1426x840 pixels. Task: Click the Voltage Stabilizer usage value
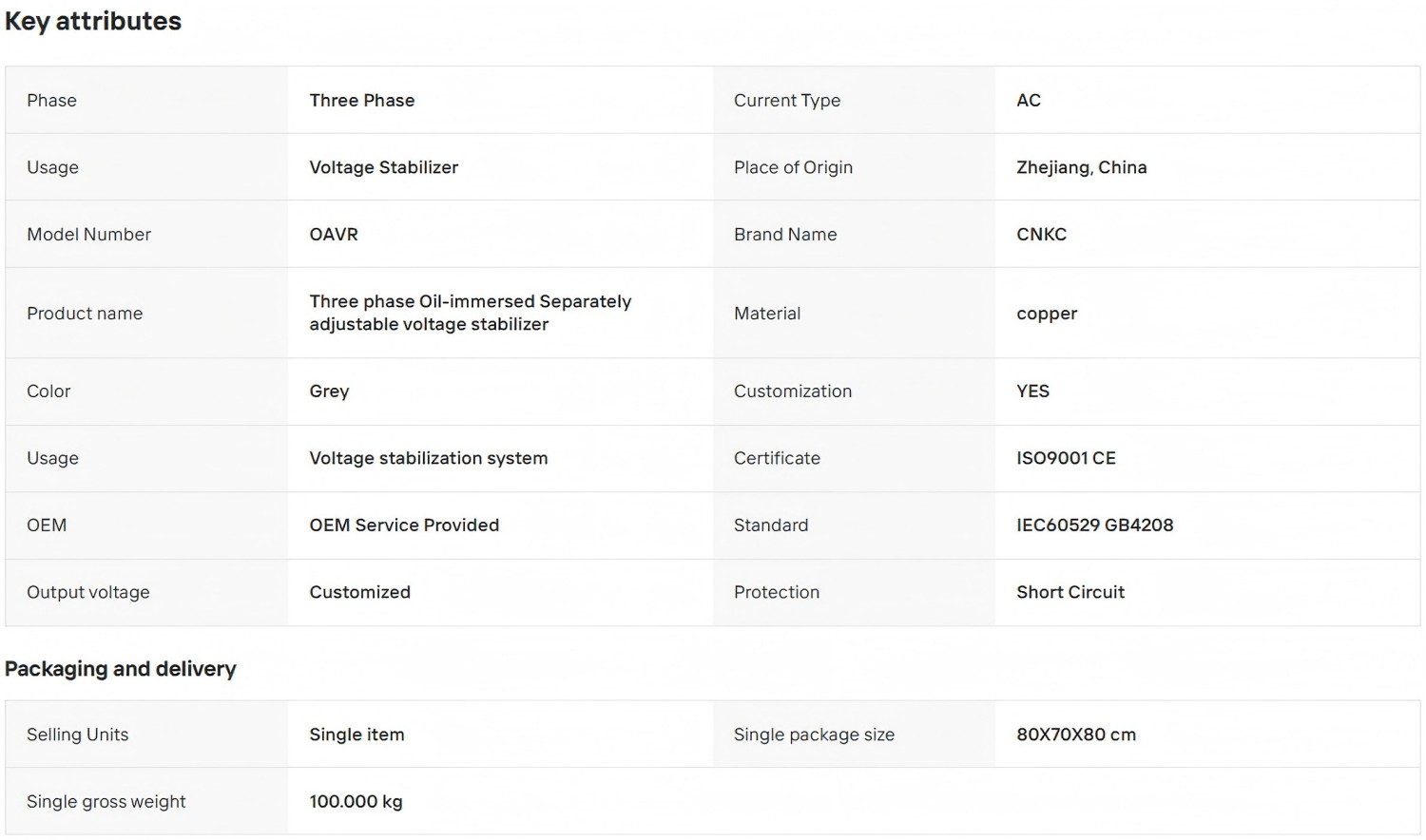(384, 167)
